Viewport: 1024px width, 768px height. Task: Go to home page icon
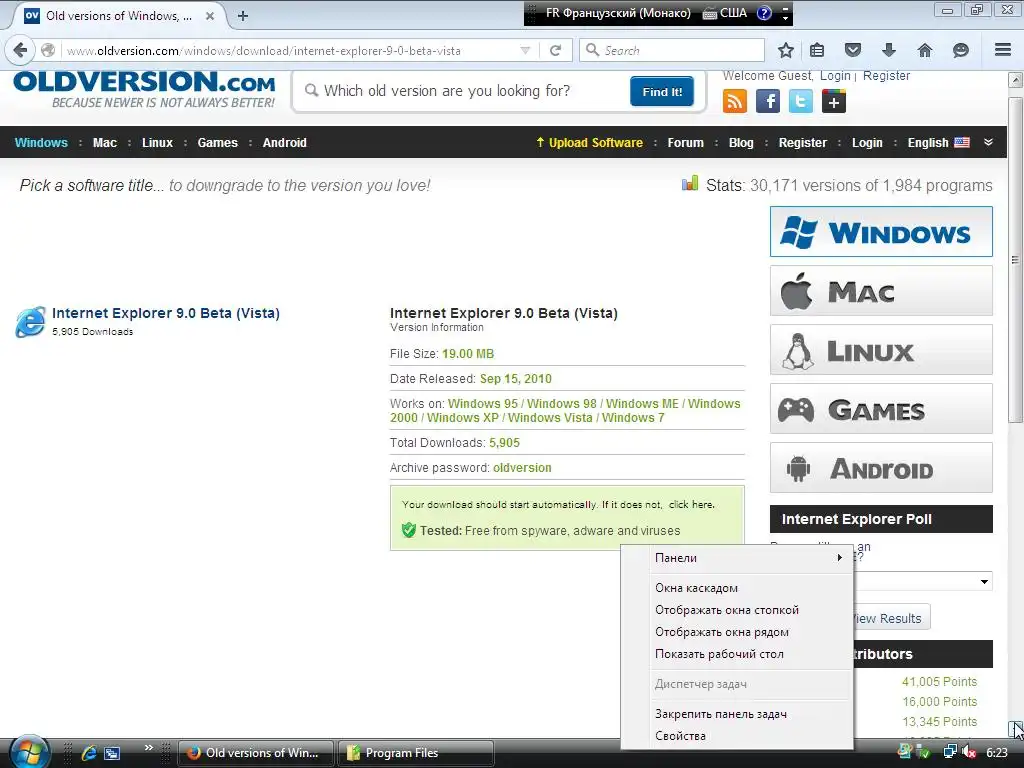click(925, 50)
